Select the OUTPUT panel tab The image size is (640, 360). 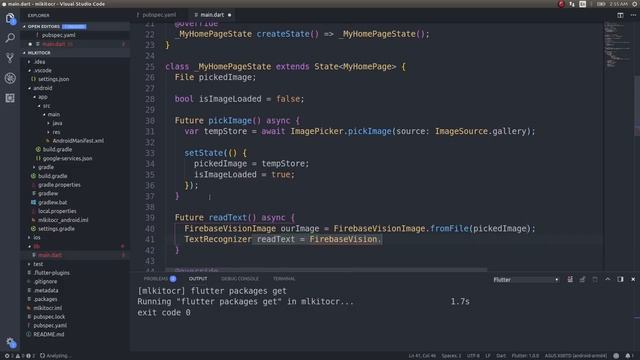198,279
